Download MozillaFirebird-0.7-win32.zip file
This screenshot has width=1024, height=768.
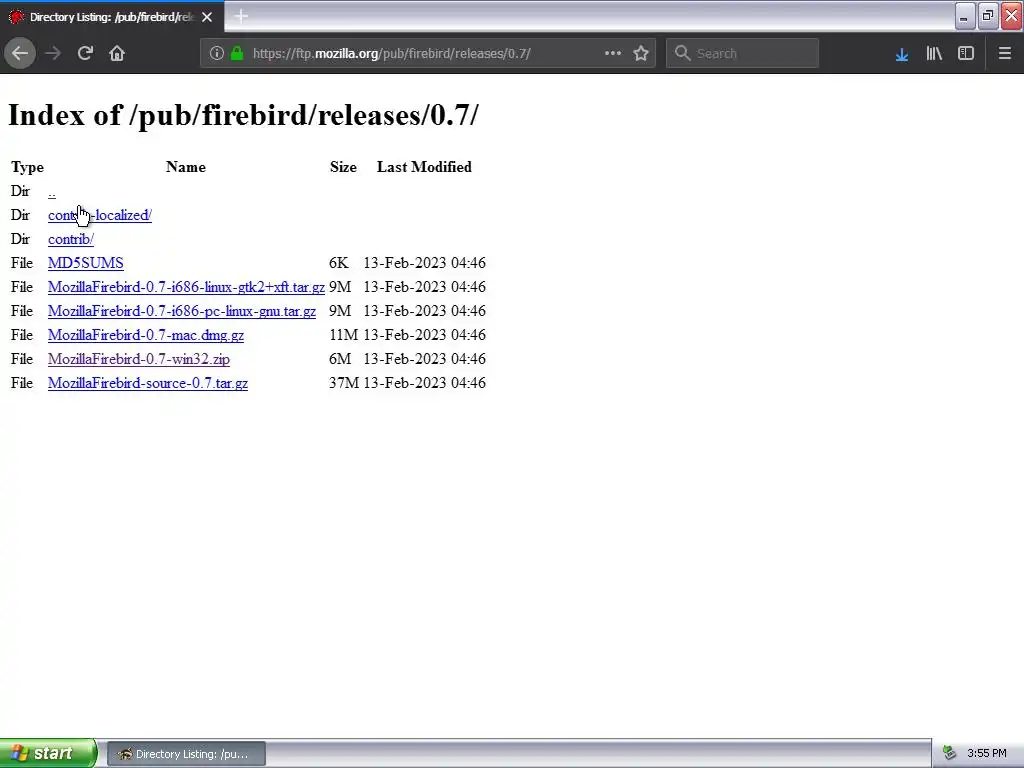(x=138, y=359)
